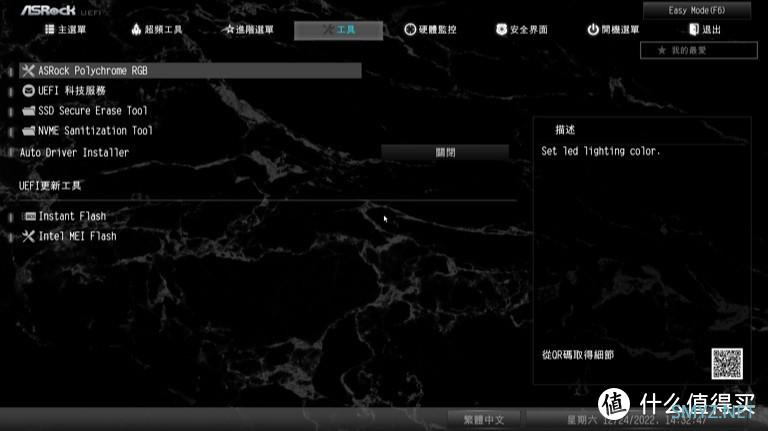
Task: Change language via 繁體中文 button
Action: 483,420
